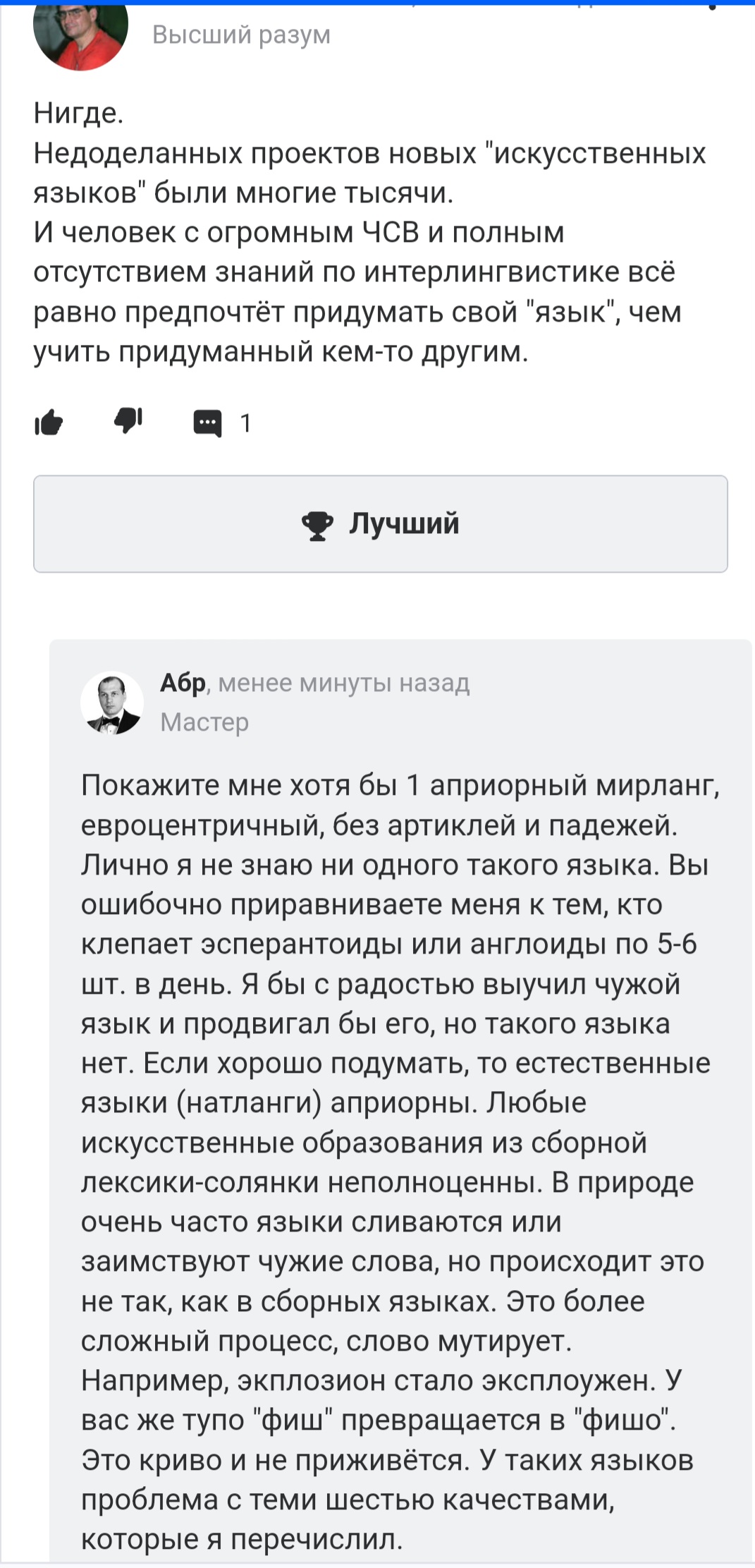Image resolution: width=755 pixels, height=1568 pixels.
Task: Open the Абр username link
Action: coord(183,683)
